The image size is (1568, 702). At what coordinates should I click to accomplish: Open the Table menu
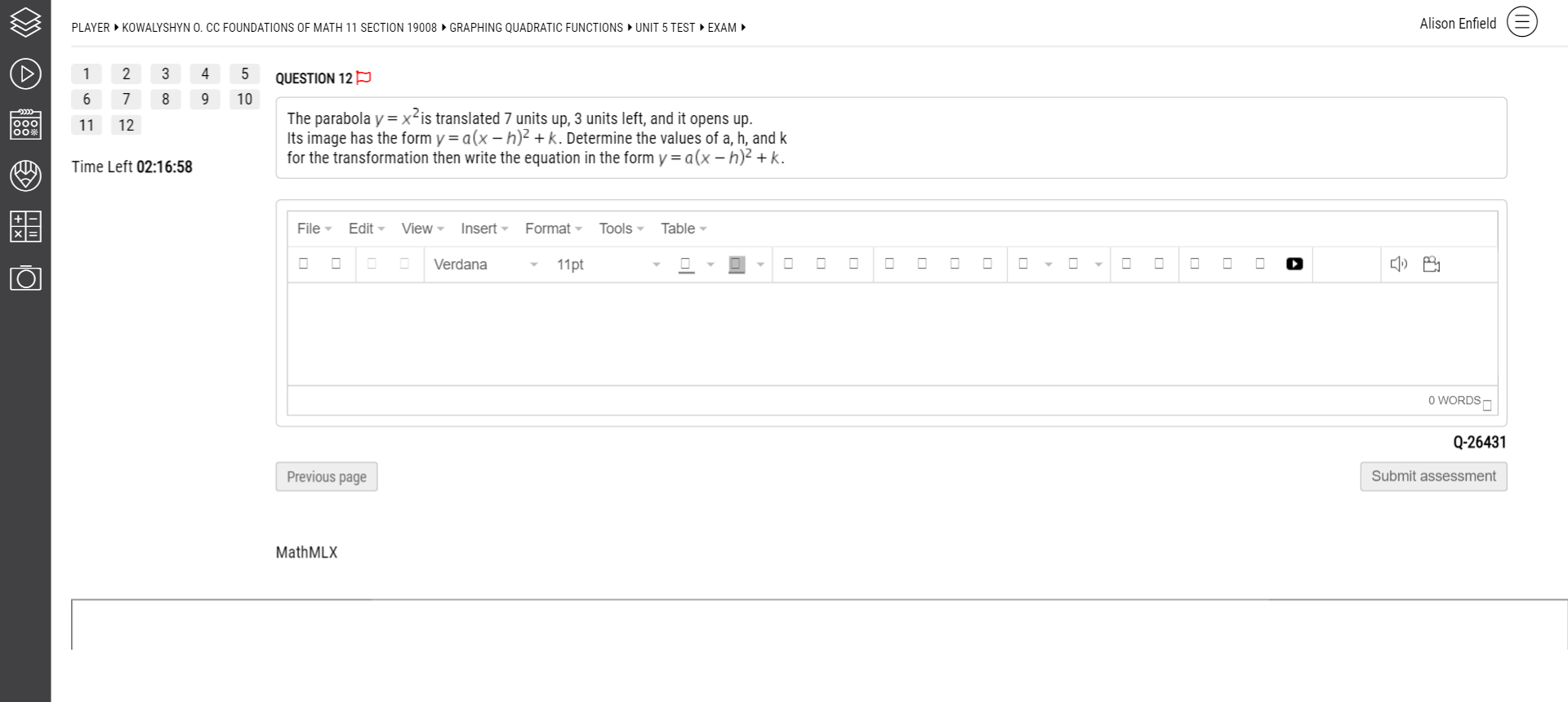coord(684,229)
